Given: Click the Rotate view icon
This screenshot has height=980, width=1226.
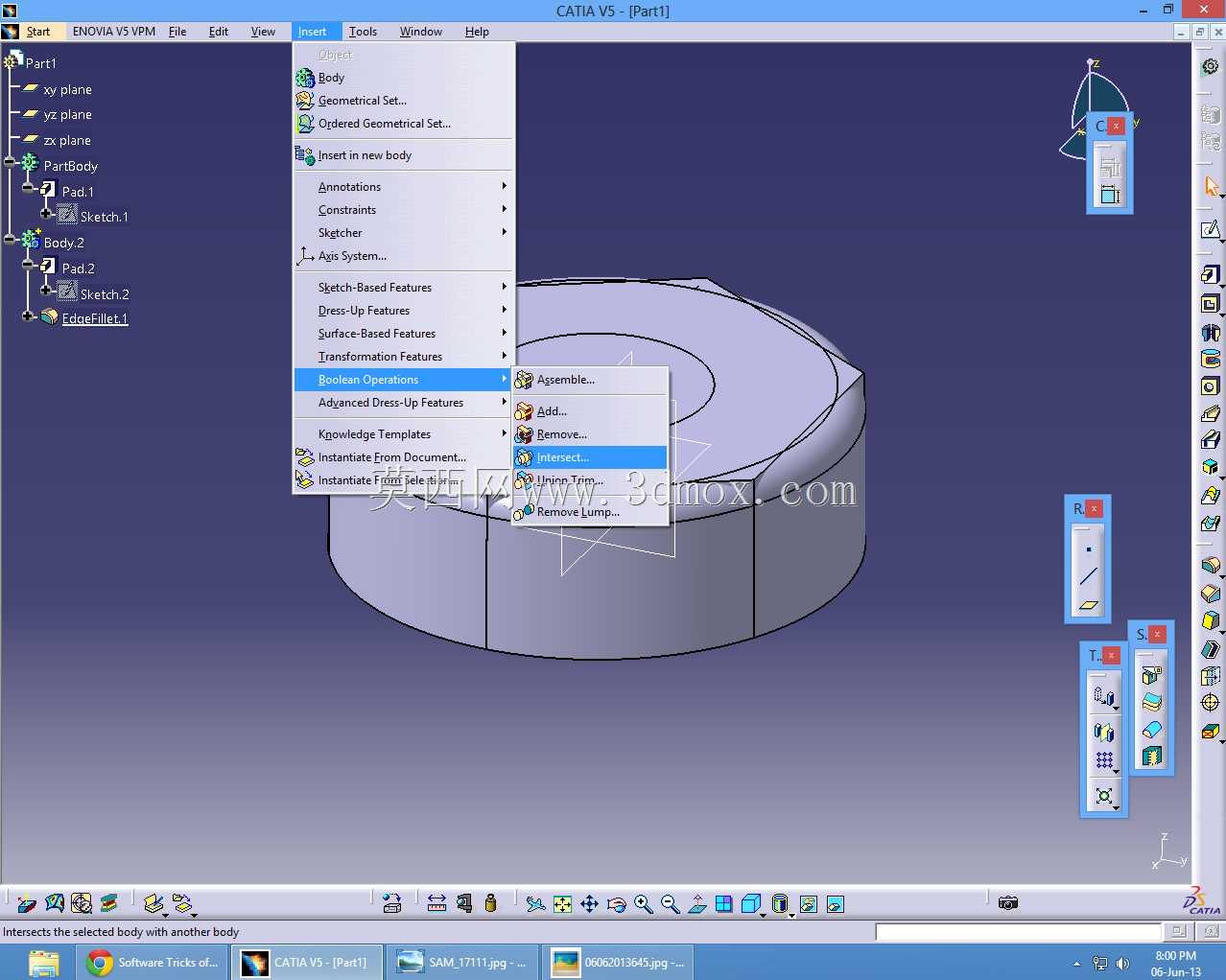Looking at the screenshot, I should click(617, 903).
